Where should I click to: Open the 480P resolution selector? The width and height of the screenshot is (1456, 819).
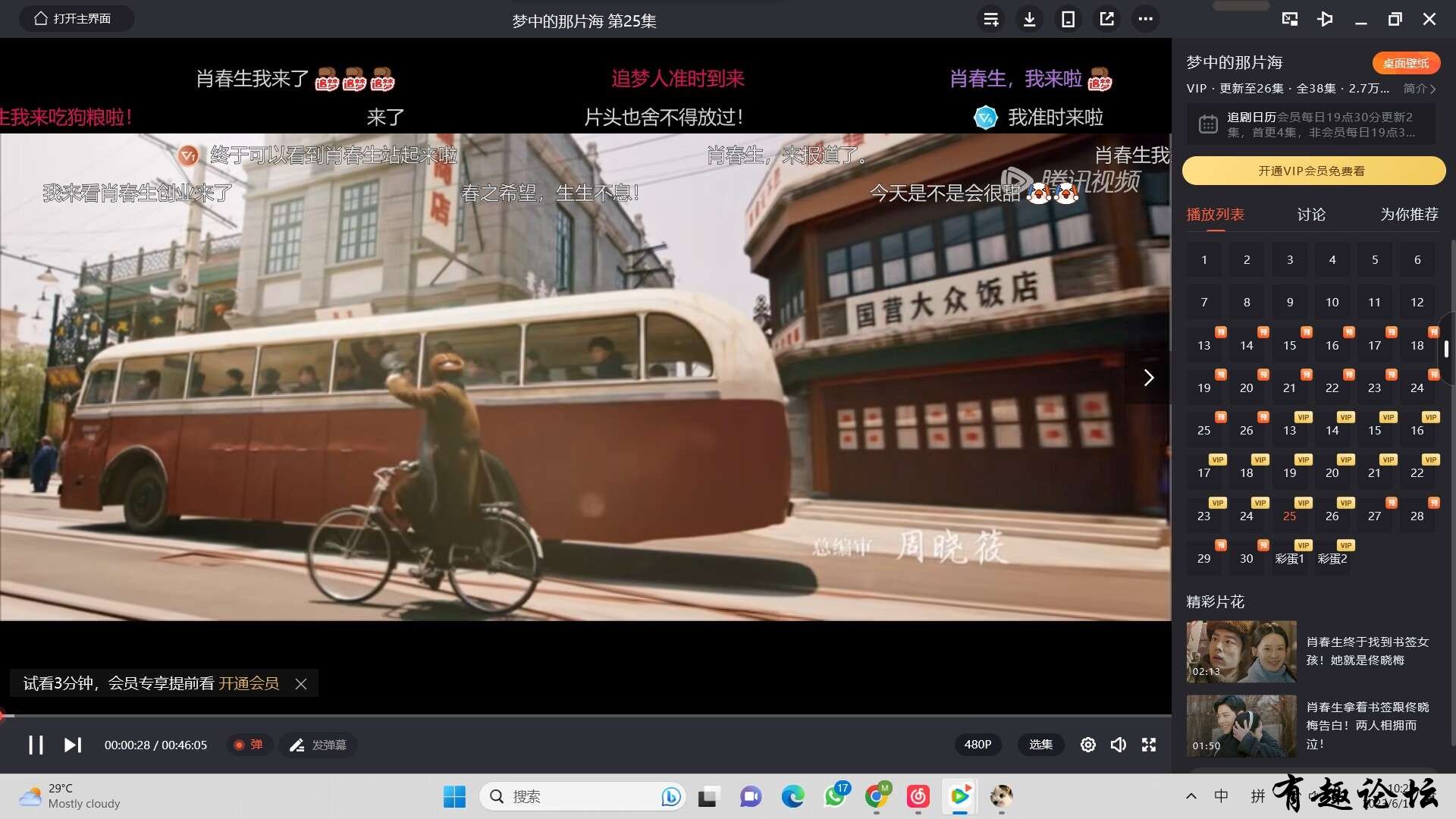(977, 745)
